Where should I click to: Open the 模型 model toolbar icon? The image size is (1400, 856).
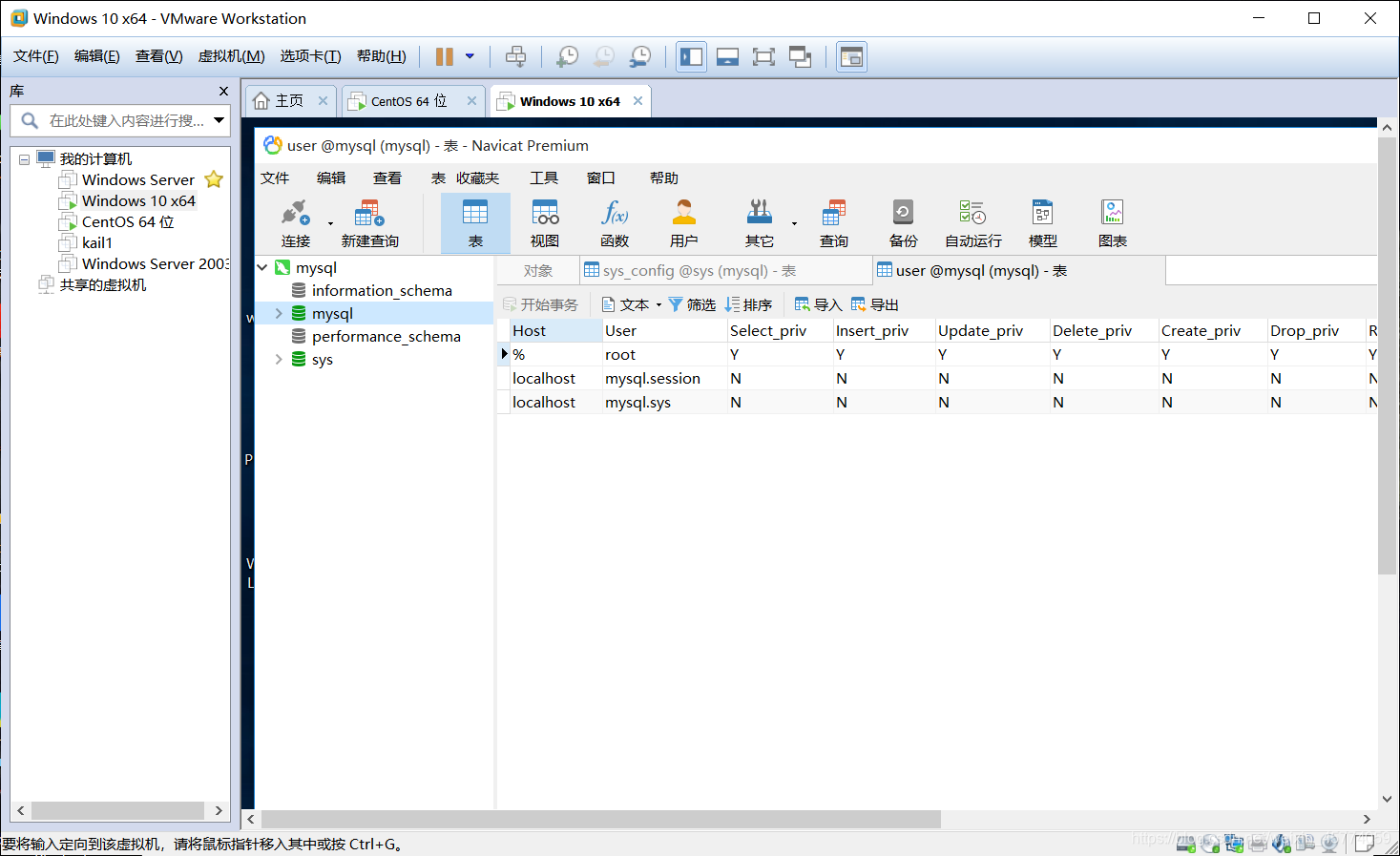(1042, 212)
